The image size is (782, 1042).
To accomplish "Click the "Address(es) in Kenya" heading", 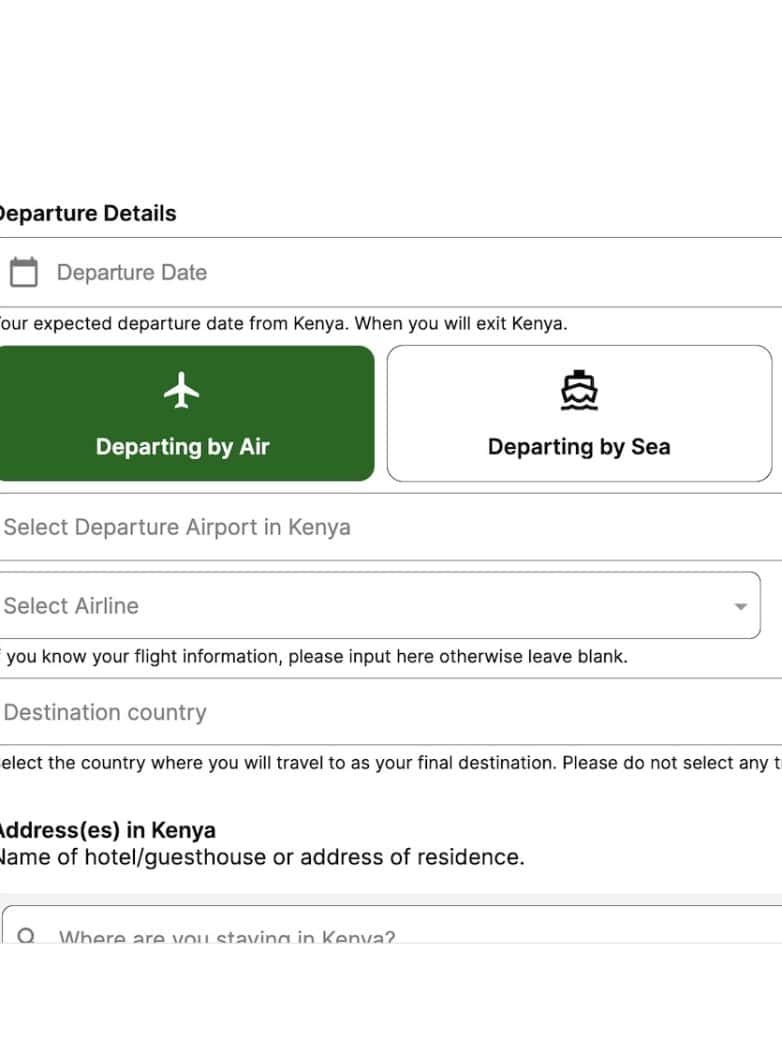I will tap(106, 830).
